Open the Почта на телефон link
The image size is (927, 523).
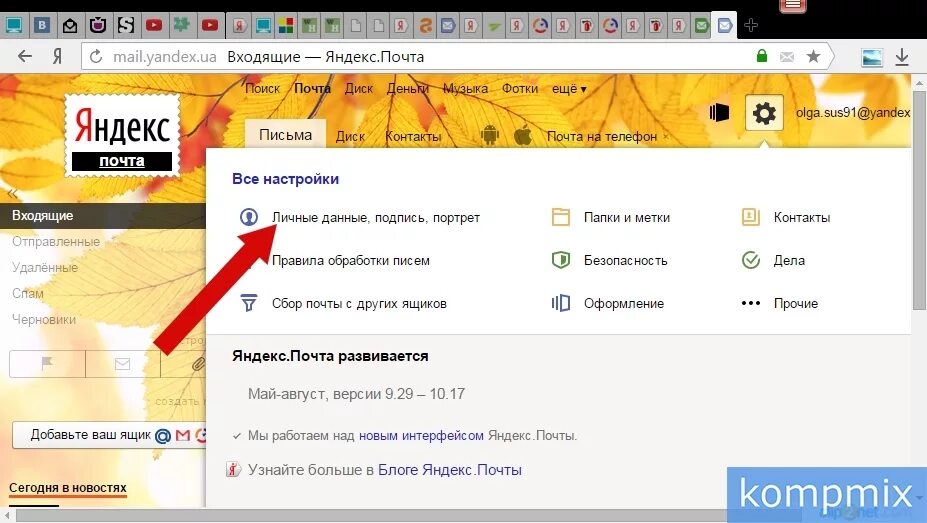[601, 136]
